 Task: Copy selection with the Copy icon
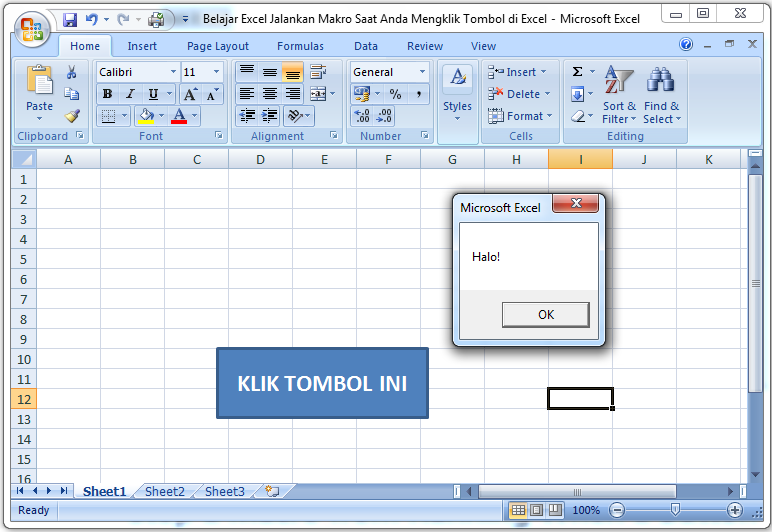[x=72, y=94]
